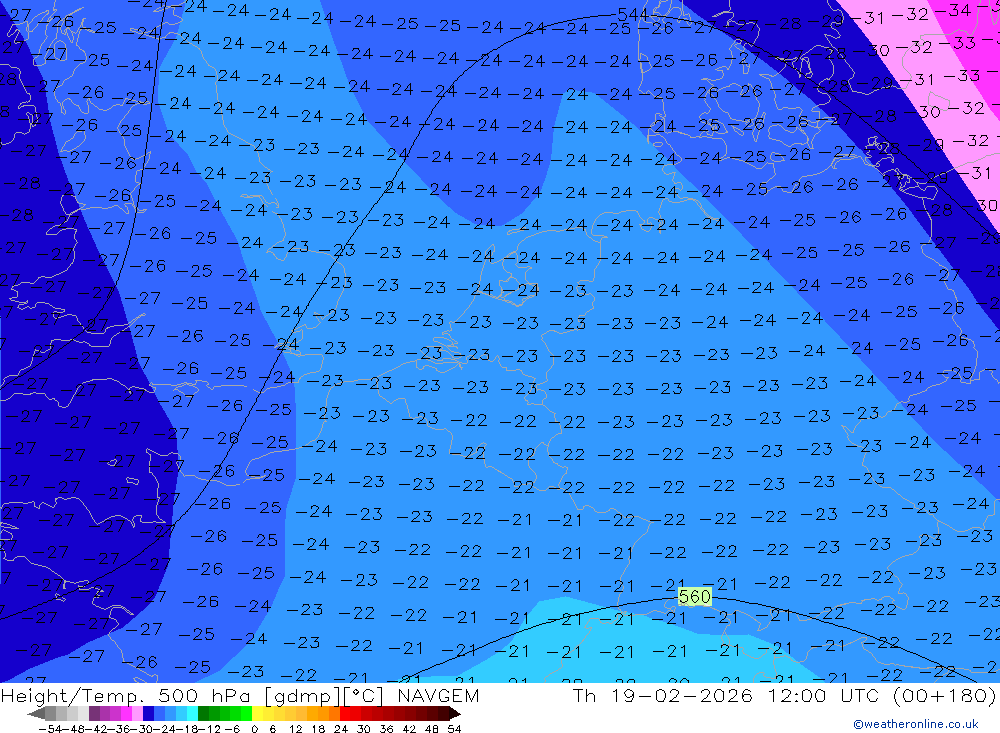This screenshot has width=1000, height=733.
Task: Select the cyan swatch near -18 in the legend
Action: coord(192,714)
